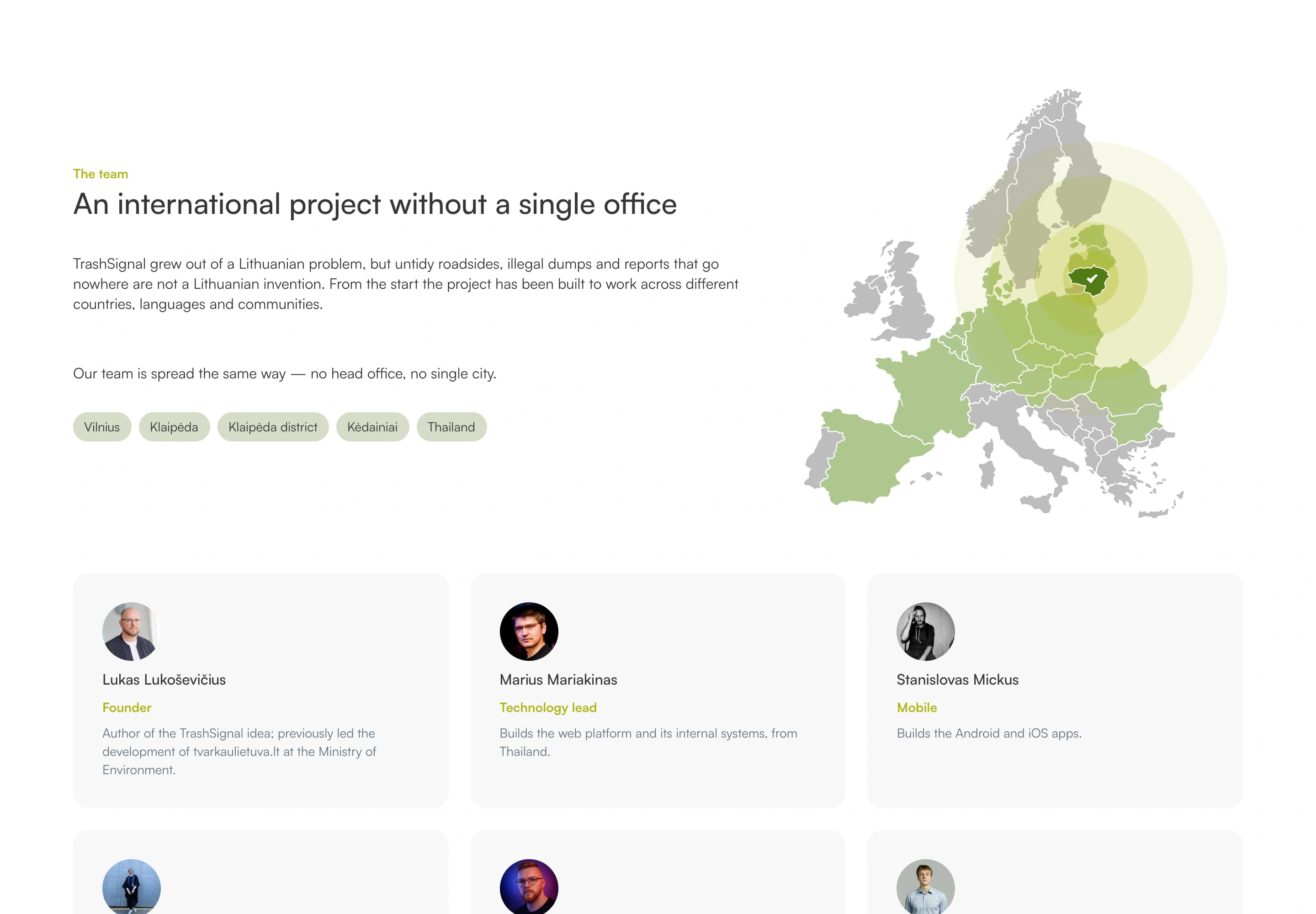Screen dimensions: 1316x914
Task: Click Lukas Lukoševičius profile photo
Action: (131, 631)
